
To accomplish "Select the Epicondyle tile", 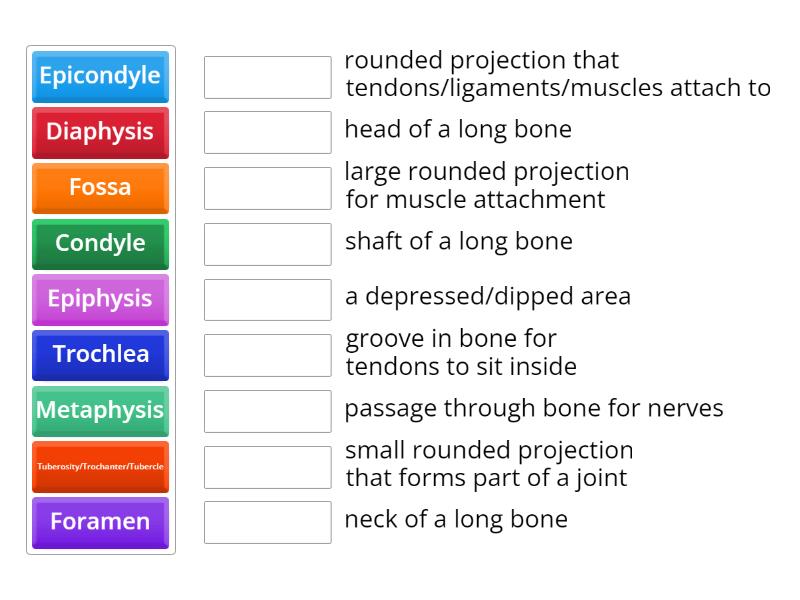I will pyautogui.click(x=100, y=77).
